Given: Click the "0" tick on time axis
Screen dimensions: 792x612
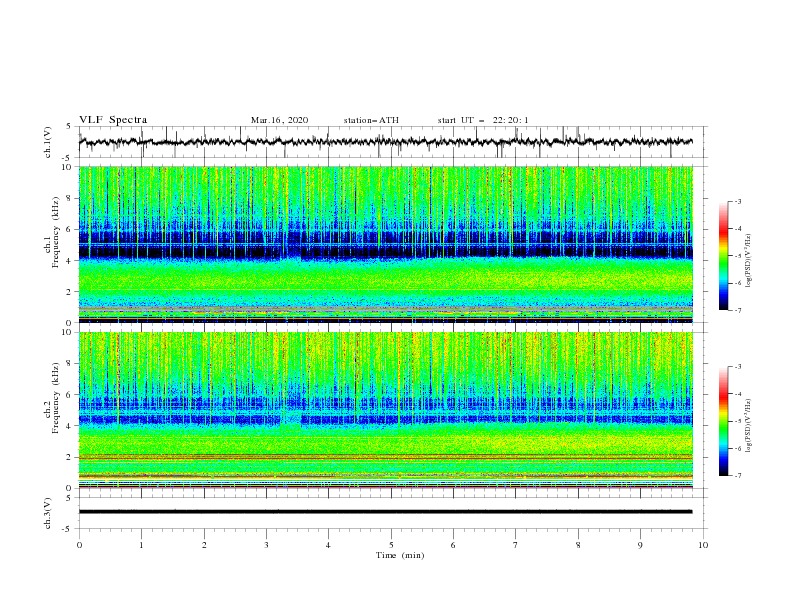Looking at the screenshot, I should click(79, 545).
